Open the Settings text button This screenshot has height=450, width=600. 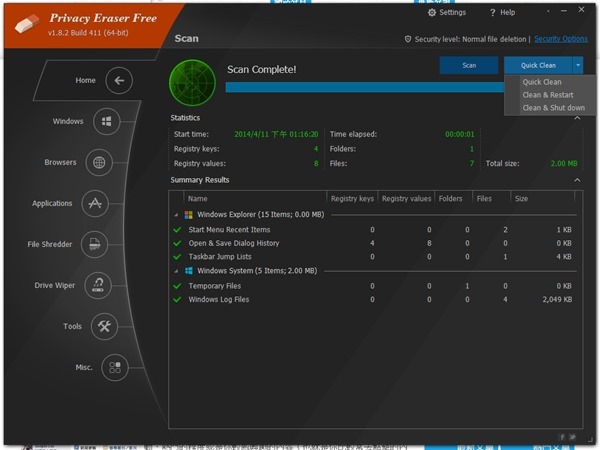point(452,13)
